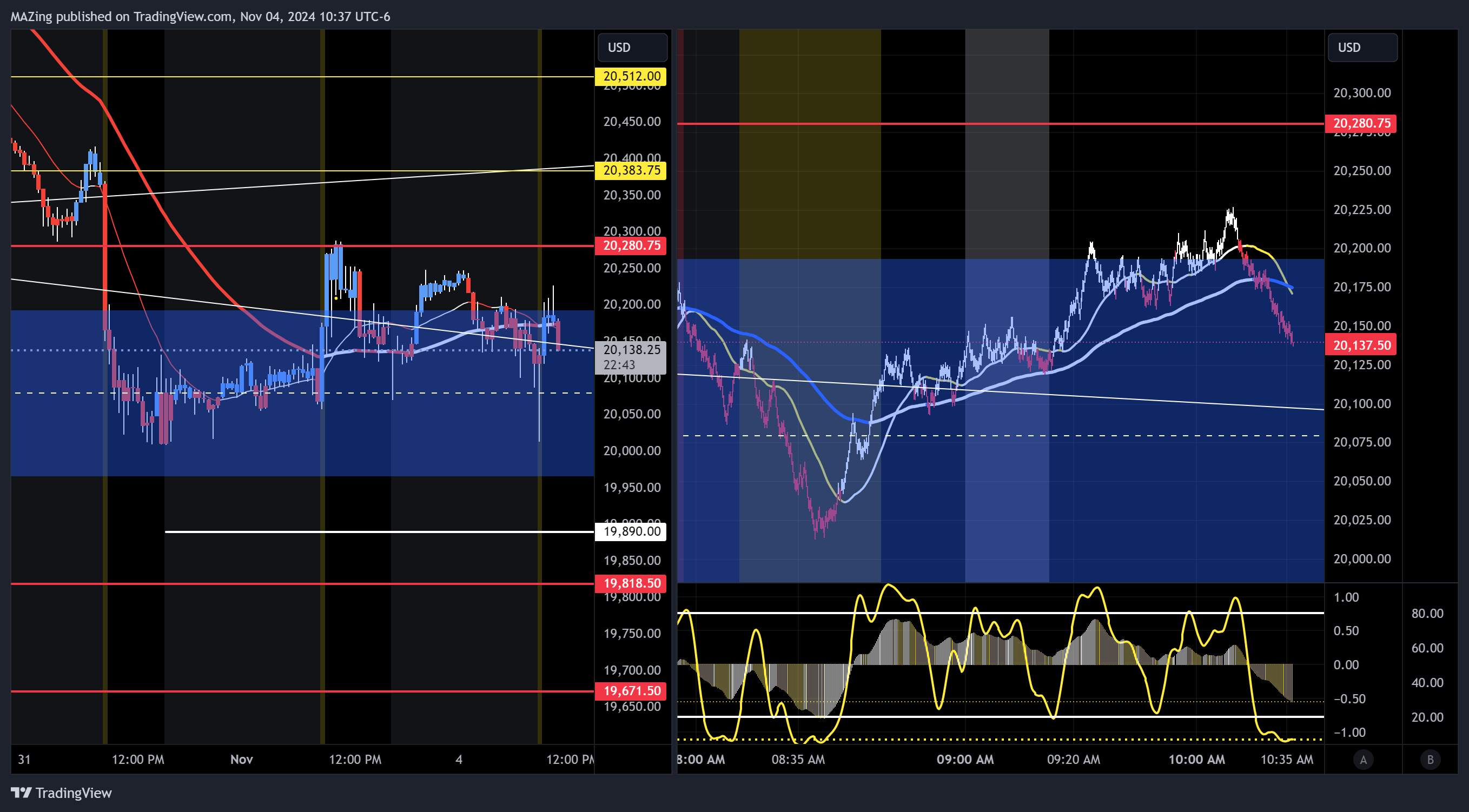Viewport: 1469px width, 812px height.
Task: Click the 20,450.00 tick on left price axis
Action: point(632,122)
